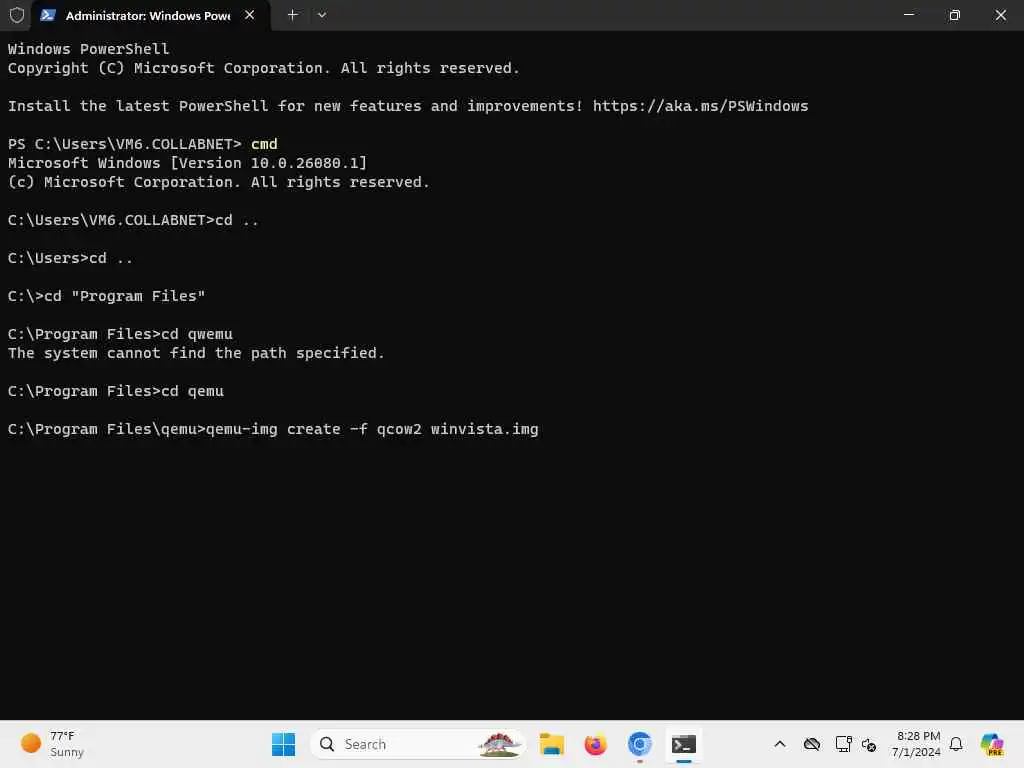Click the yellow 'cmd' command text

point(264,144)
